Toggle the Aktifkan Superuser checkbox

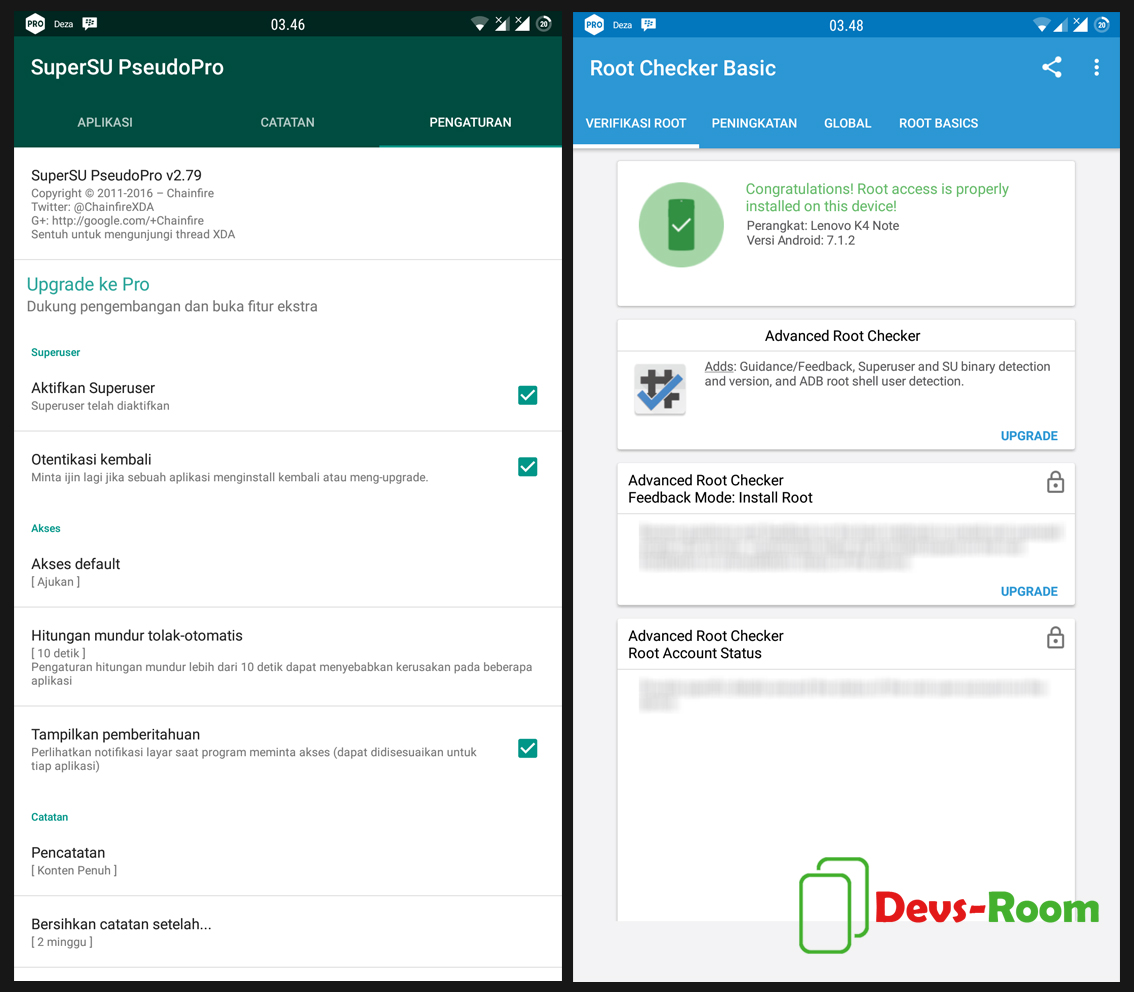click(x=528, y=395)
